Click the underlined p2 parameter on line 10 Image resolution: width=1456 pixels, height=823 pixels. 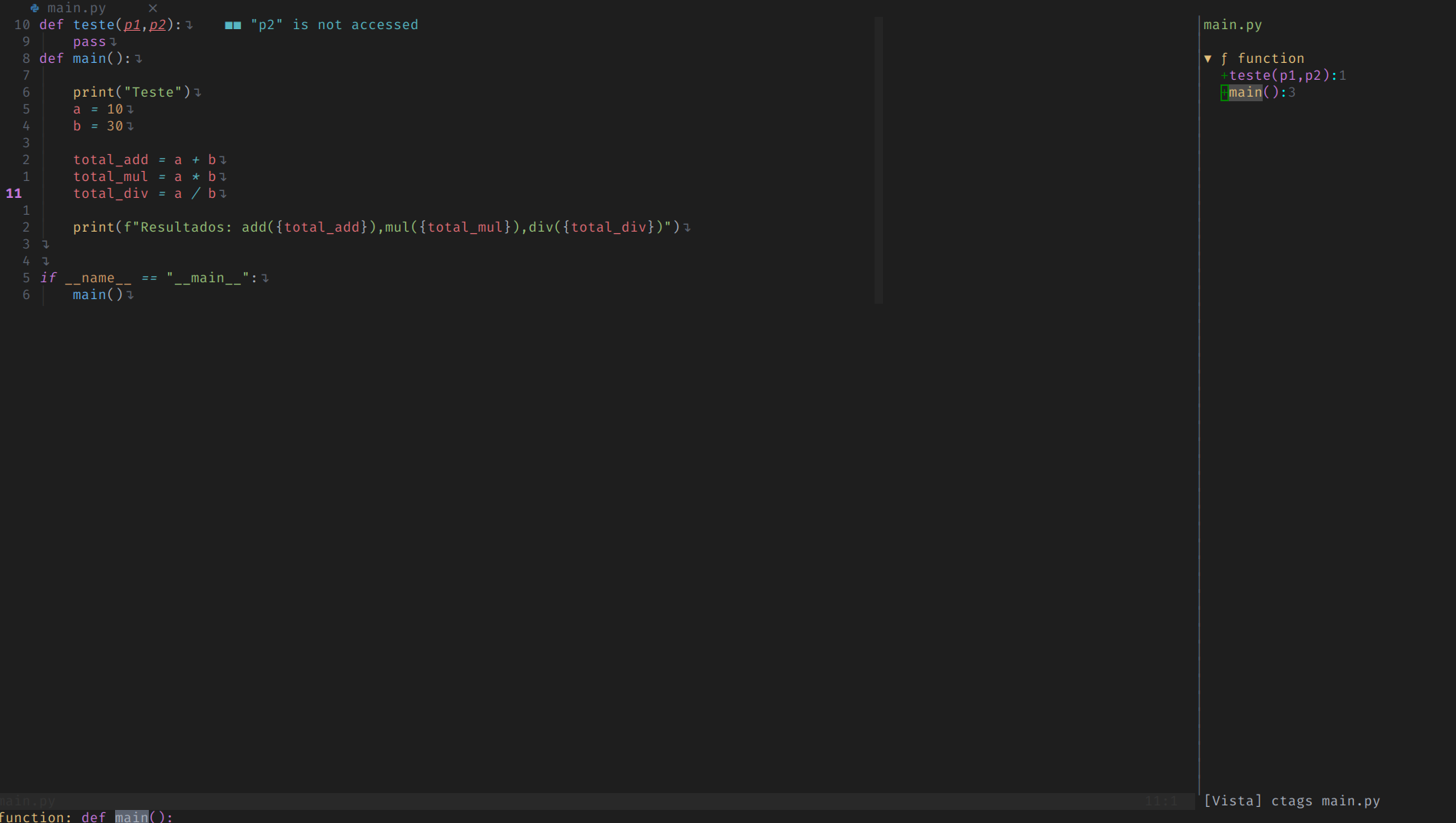tap(159, 25)
